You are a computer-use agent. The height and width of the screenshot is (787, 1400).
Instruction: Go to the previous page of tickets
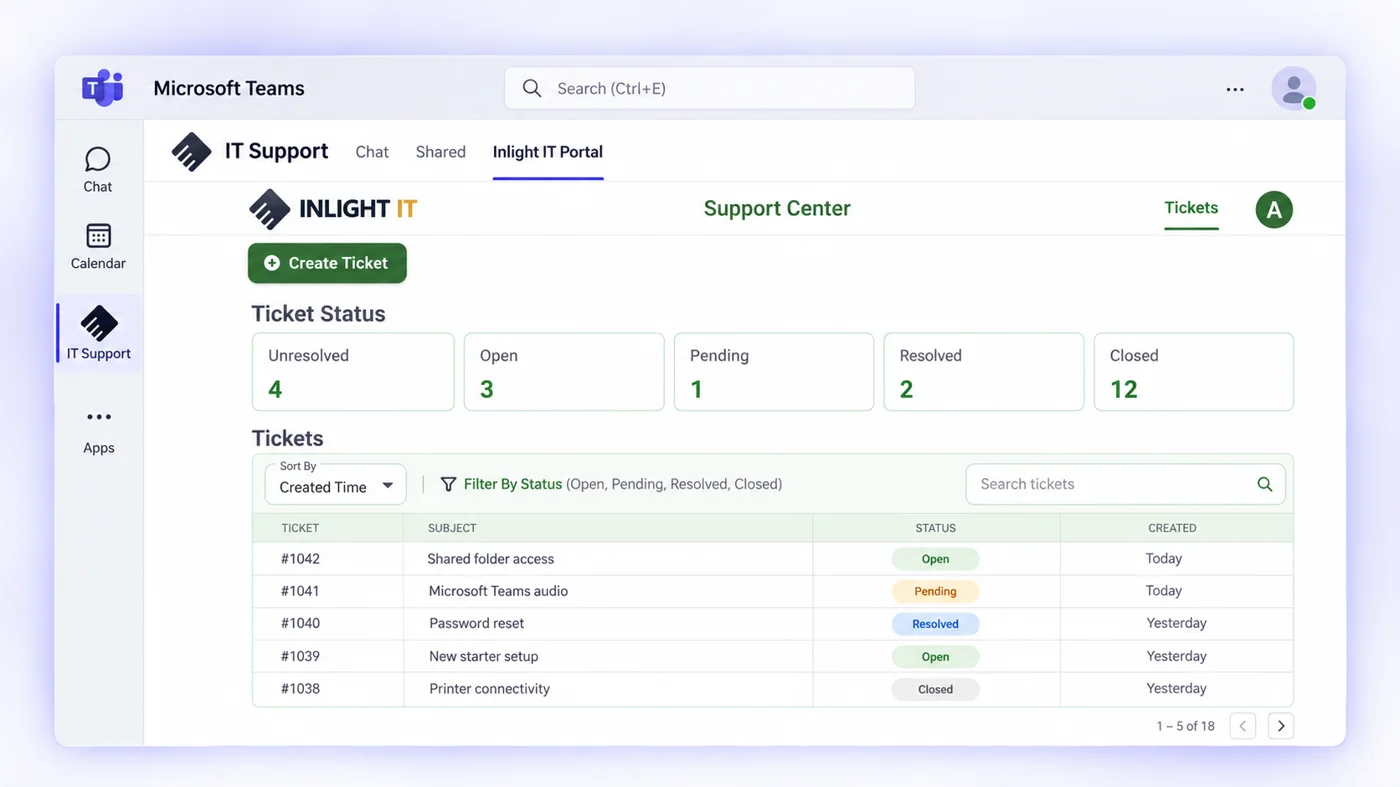tap(1243, 726)
